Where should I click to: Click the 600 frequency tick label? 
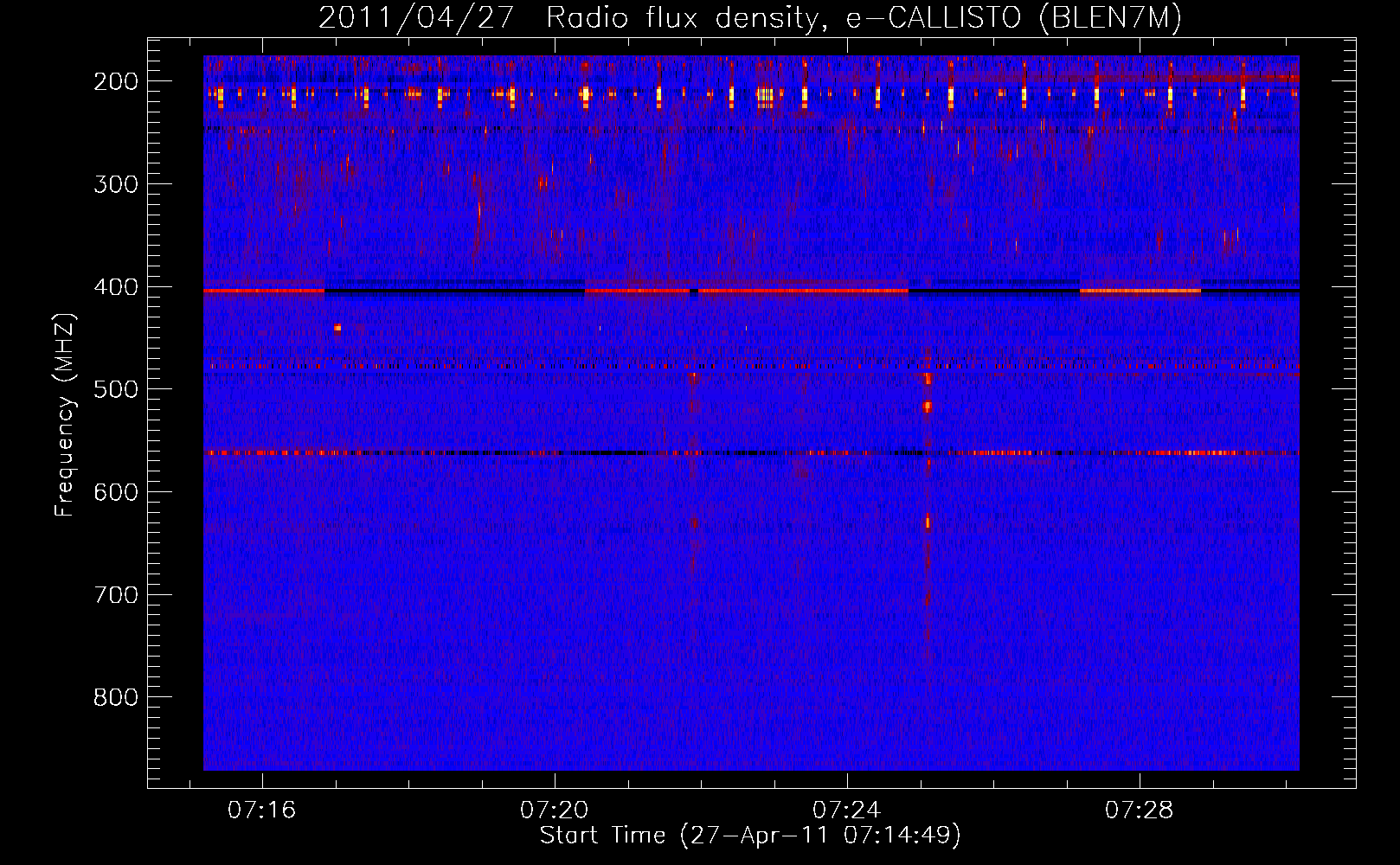[x=116, y=492]
